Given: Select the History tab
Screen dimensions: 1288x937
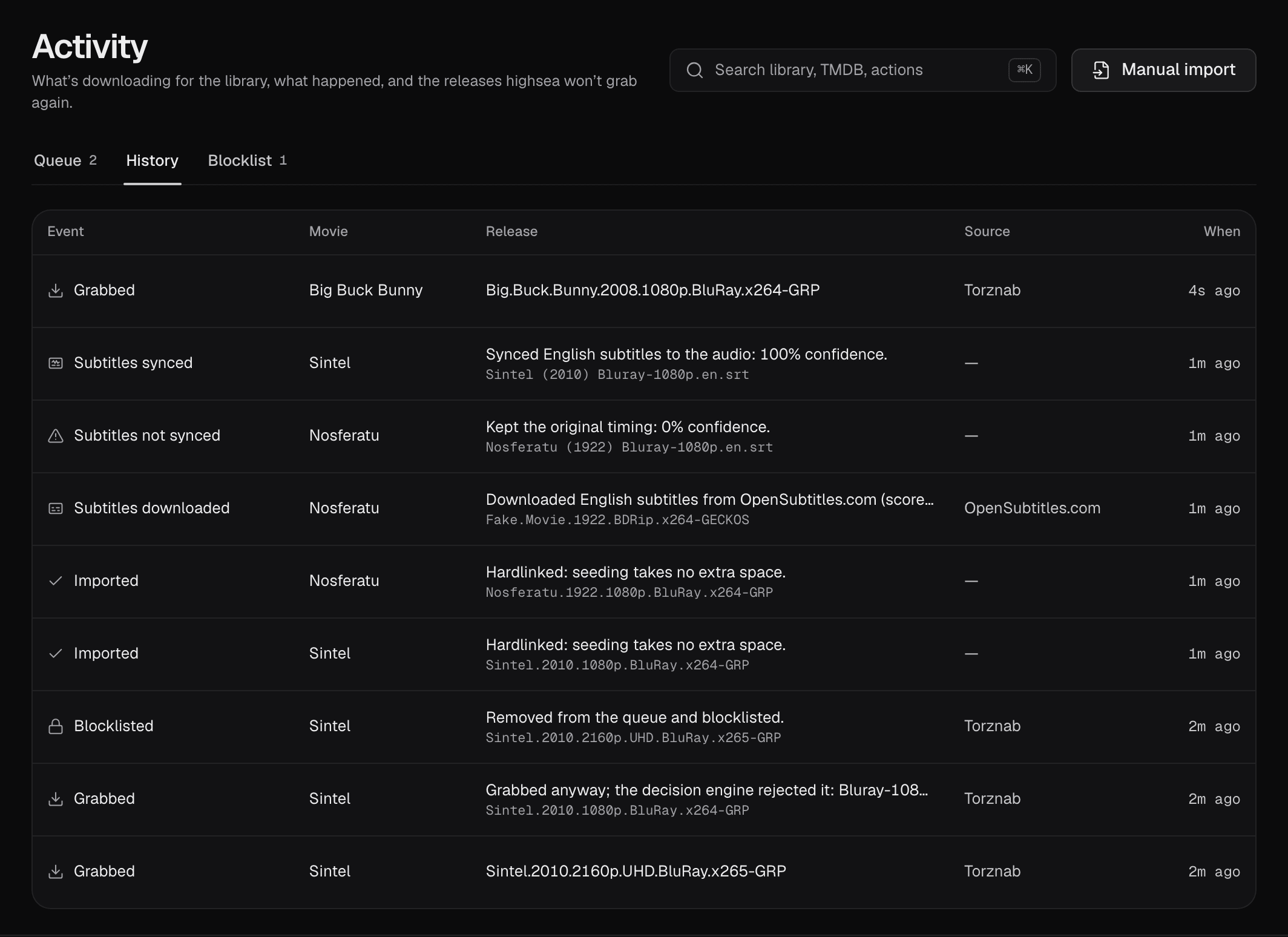Looking at the screenshot, I should tap(153, 160).
